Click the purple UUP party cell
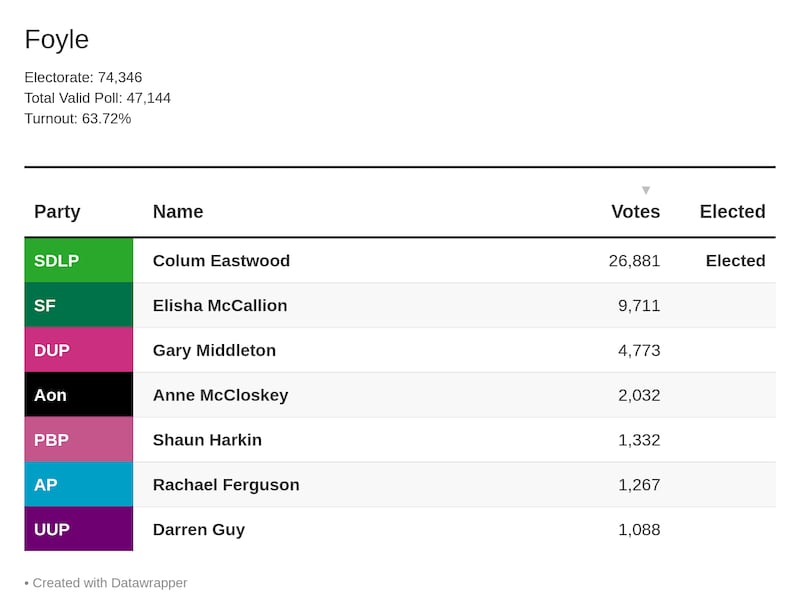The width and height of the screenshot is (800, 614). (78, 530)
